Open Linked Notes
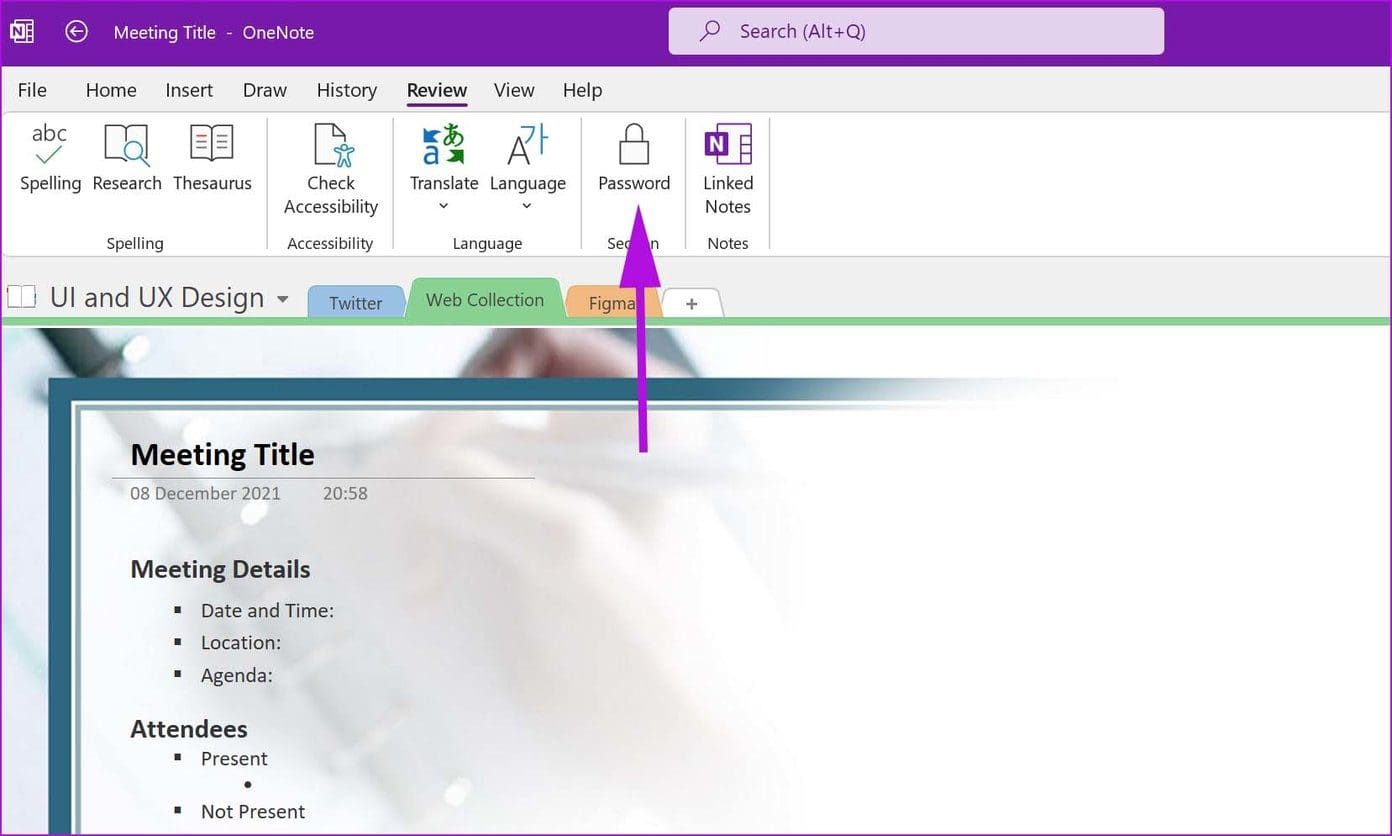The height and width of the screenshot is (836, 1392). (727, 165)
